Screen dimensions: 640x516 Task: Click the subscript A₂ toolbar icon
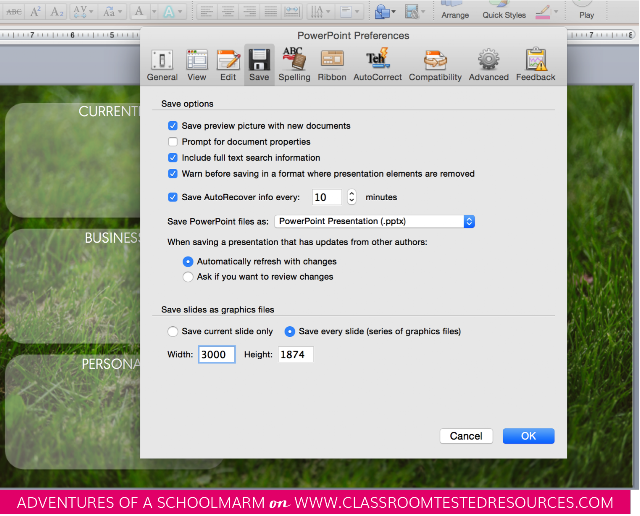(56, 11)
